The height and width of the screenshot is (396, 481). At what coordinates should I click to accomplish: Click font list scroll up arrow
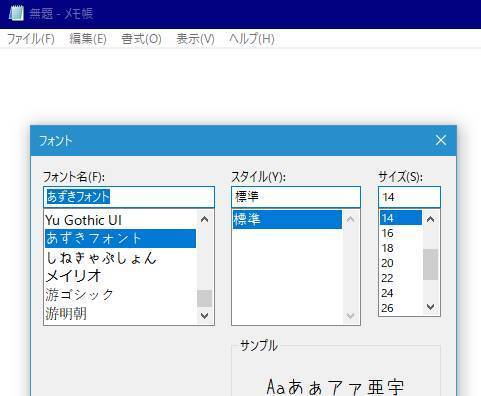click(x=204, y=219)
